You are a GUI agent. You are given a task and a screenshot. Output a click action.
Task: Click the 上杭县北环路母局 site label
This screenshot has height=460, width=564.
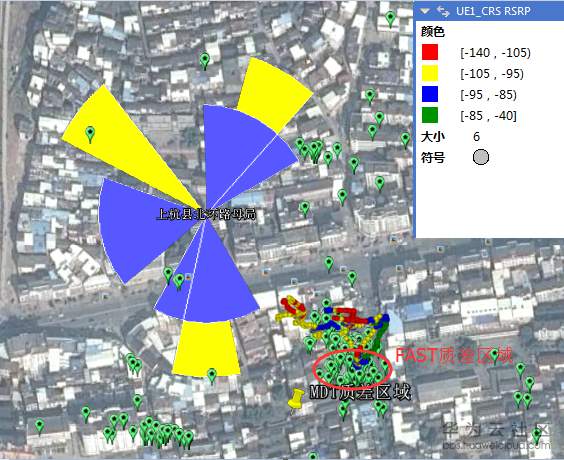tap(206, 214)
